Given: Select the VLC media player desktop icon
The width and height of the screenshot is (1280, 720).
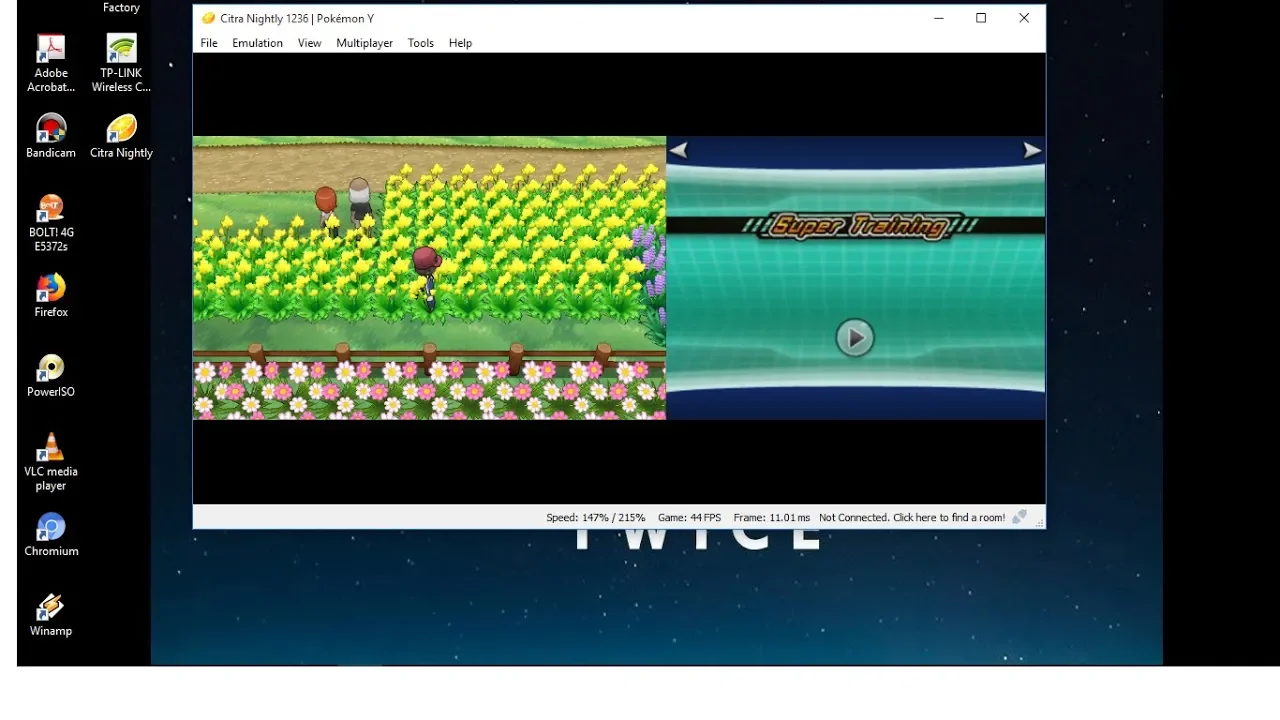Looking at the screenshot, I should point(51,462).
